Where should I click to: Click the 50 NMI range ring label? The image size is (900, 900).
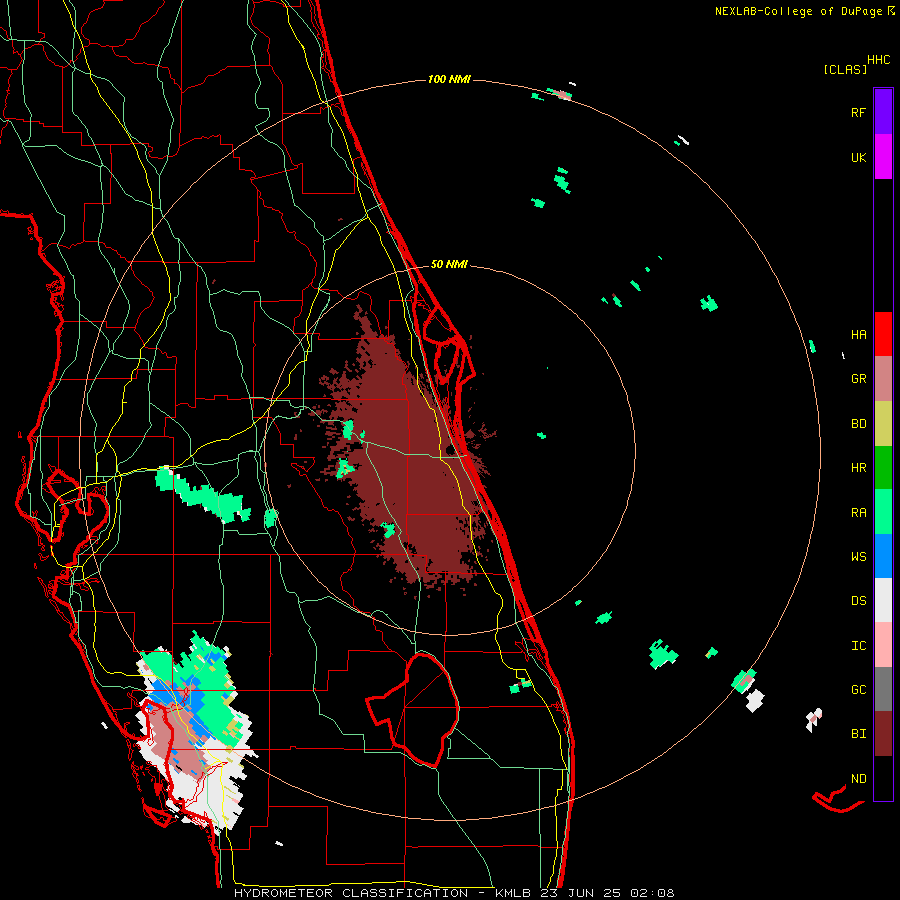coord(449,264)
